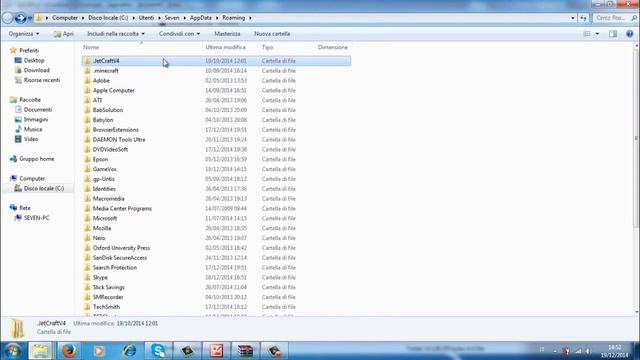
Task: Select the Microsoft folder row
Action: pyautogui.click(x=216, y=218)
